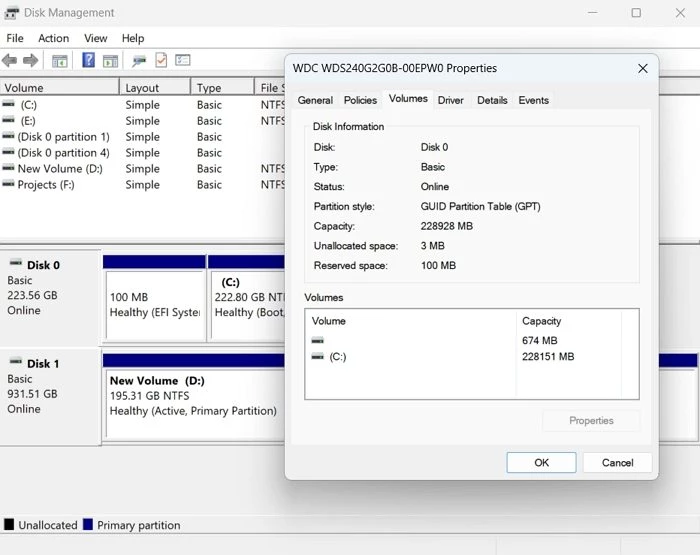Select Projects (F:) in volume list
The width and height of the screenshot is (700, 555).
click(x=46, y=185)
